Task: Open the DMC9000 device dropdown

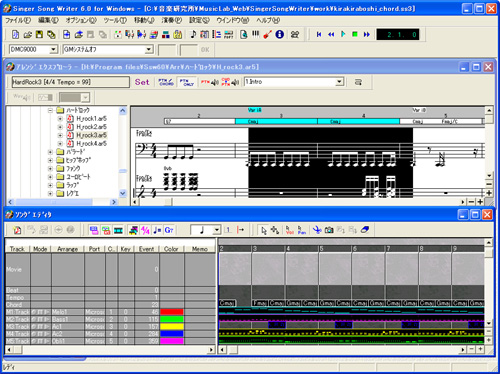Action: click(53, 50)
